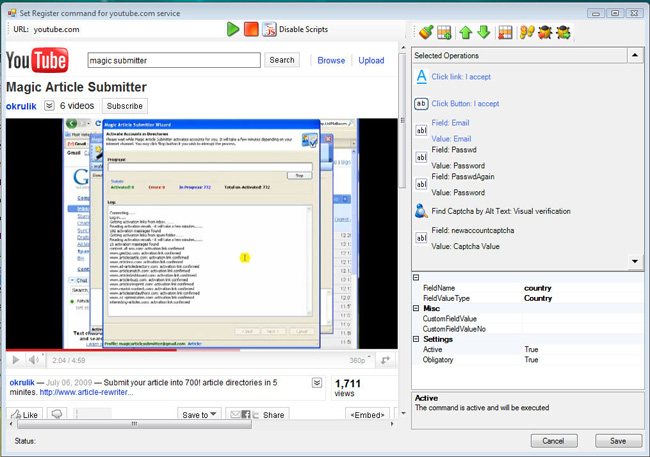
Task: Click the CustomFieldValueNo property row
Action: [531, 329]
